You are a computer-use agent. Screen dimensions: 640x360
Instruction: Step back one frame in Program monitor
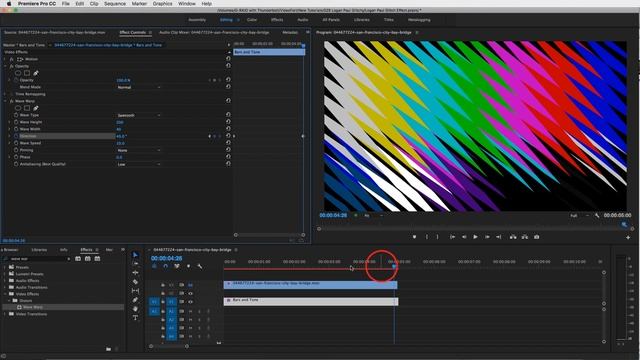[x=464, y=237]
